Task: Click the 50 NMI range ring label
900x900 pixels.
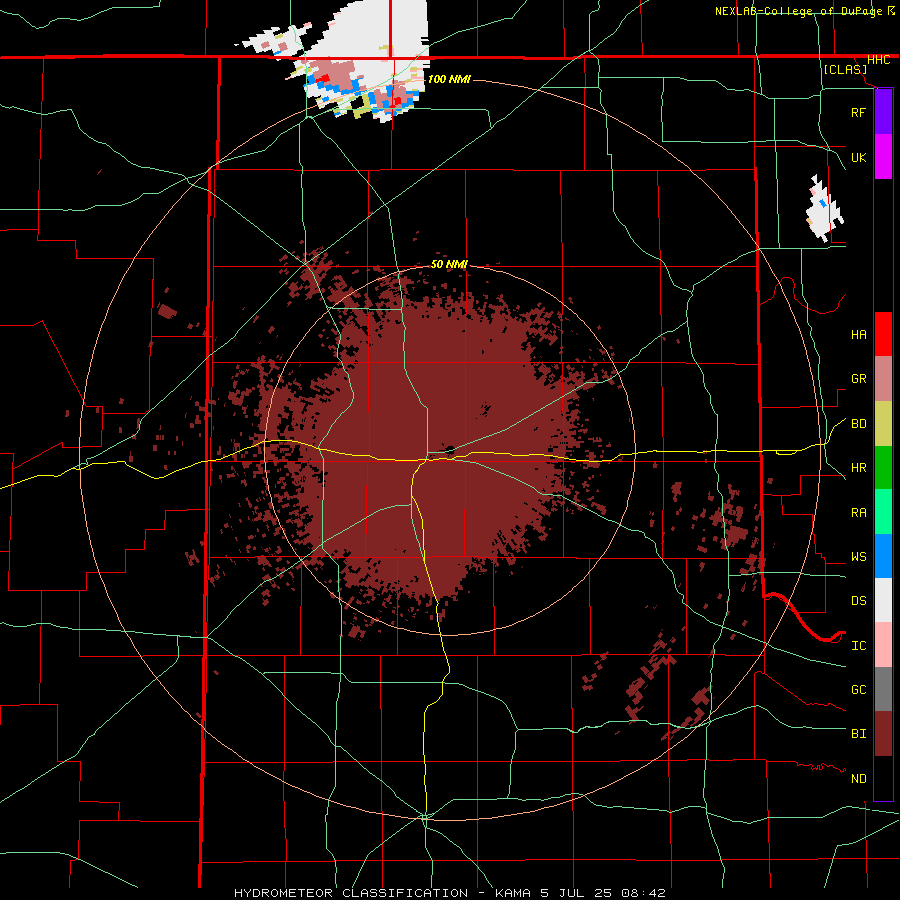Action: (x=449, y=264)
